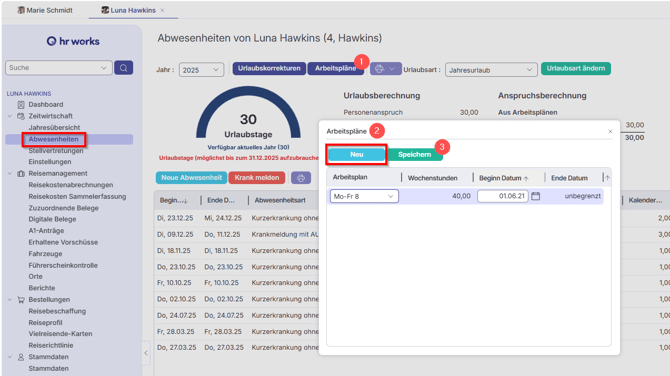The width and height of the screenshot is (670, 376).
Task: Open A1-Anträge in sidebar
Action: tap(46, 231)
